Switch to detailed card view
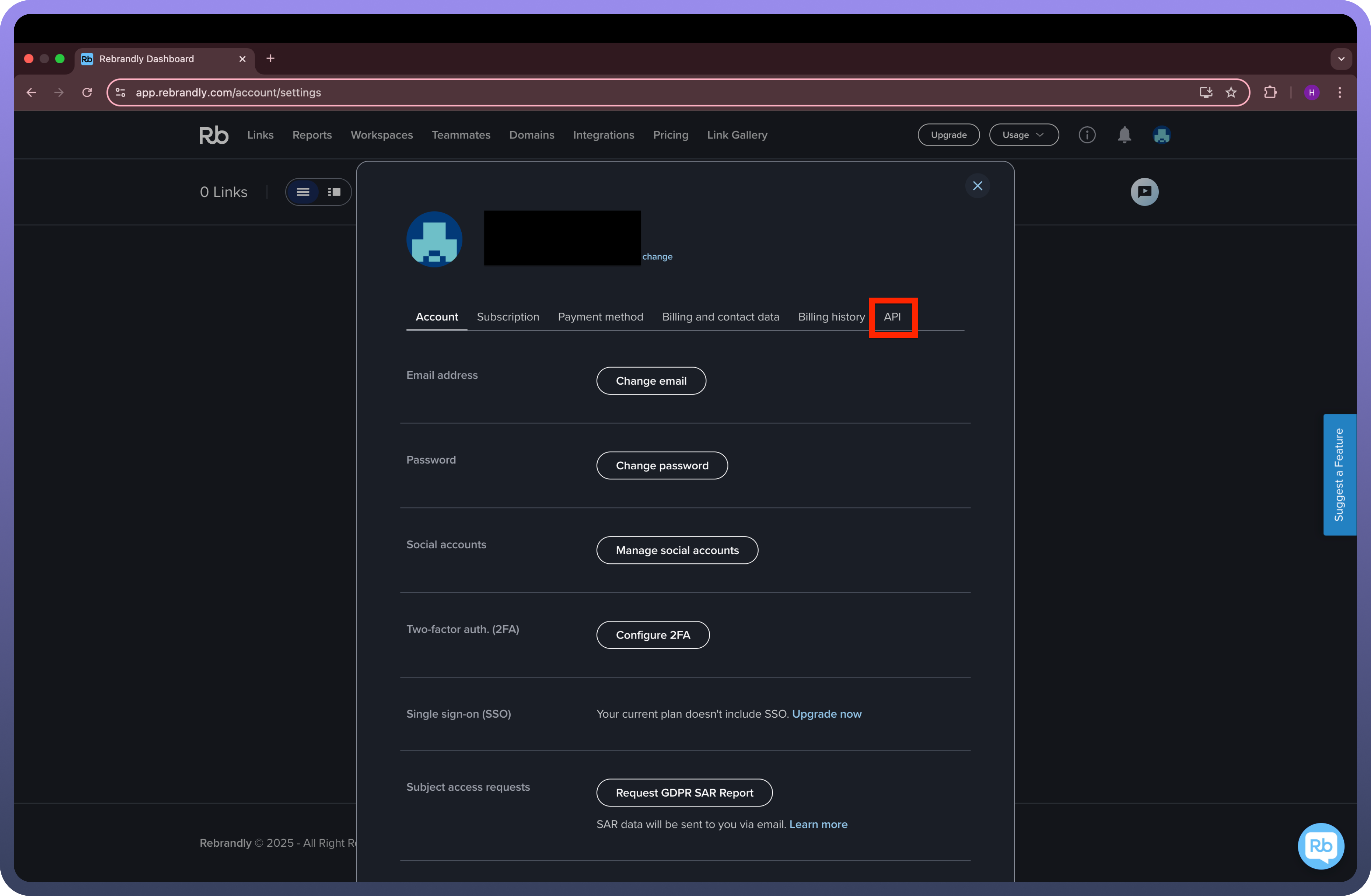1371x896 pixels. pyautogui.click(x=334, y=192)
